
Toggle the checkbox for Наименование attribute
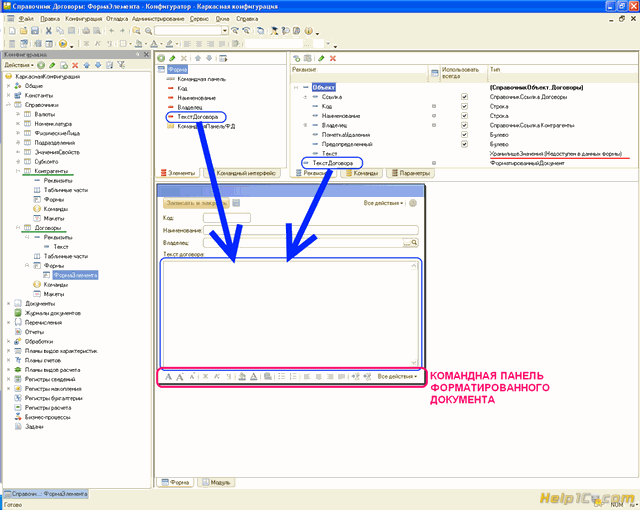pyautogui.click(x=464, y=116)
